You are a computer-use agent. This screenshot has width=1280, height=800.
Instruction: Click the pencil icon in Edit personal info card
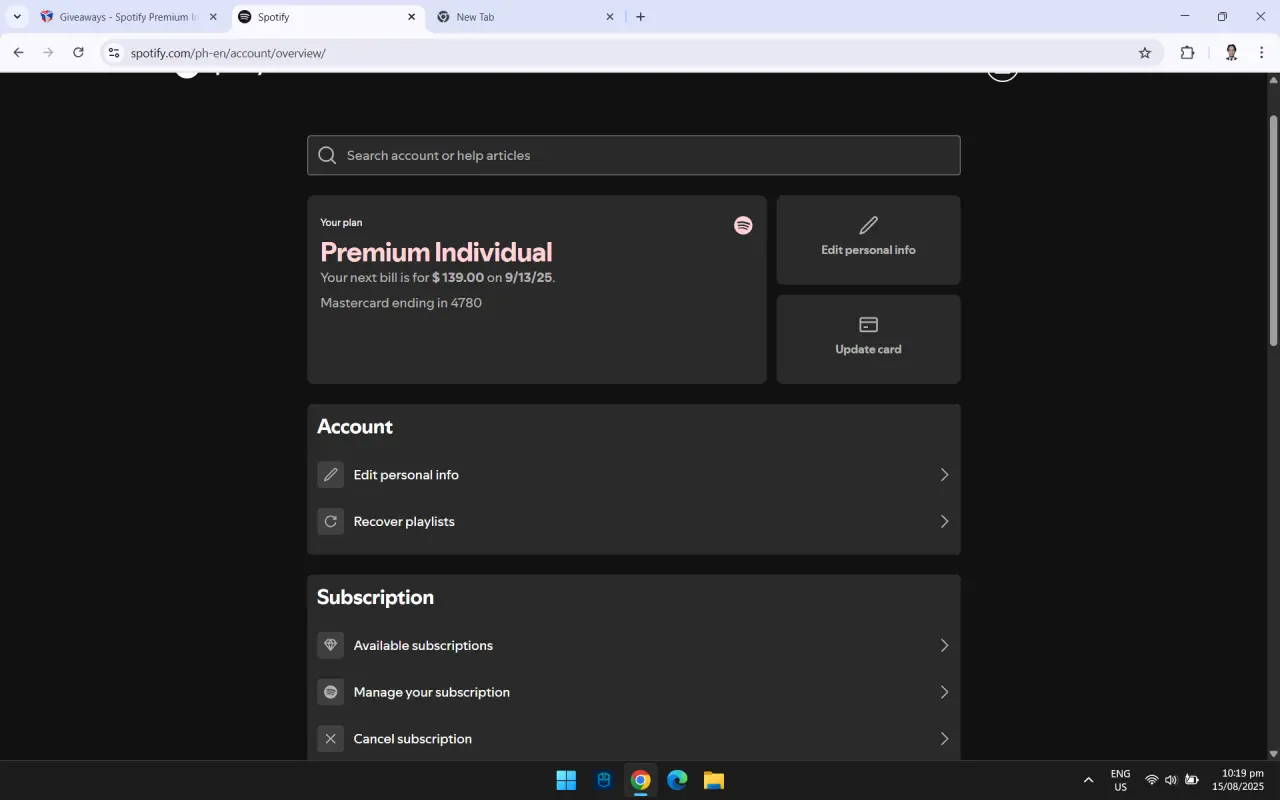pyautogui.click(x=868, y=225)
